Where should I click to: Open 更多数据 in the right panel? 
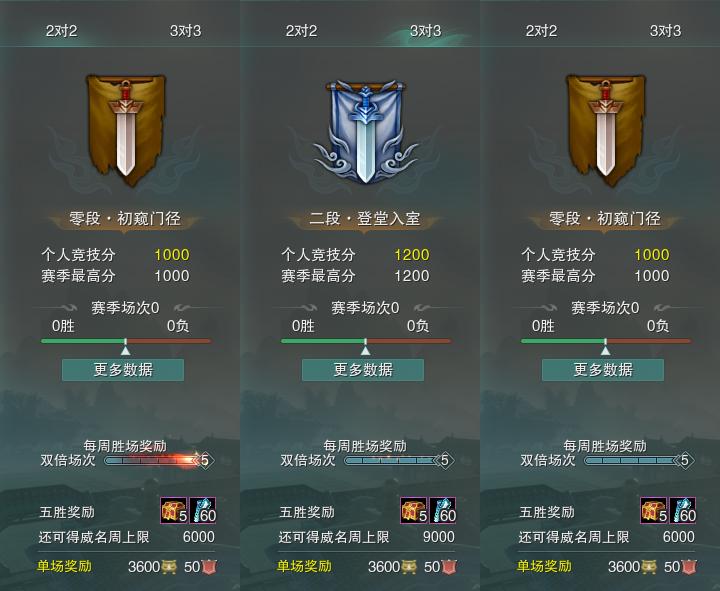(603, 370)
